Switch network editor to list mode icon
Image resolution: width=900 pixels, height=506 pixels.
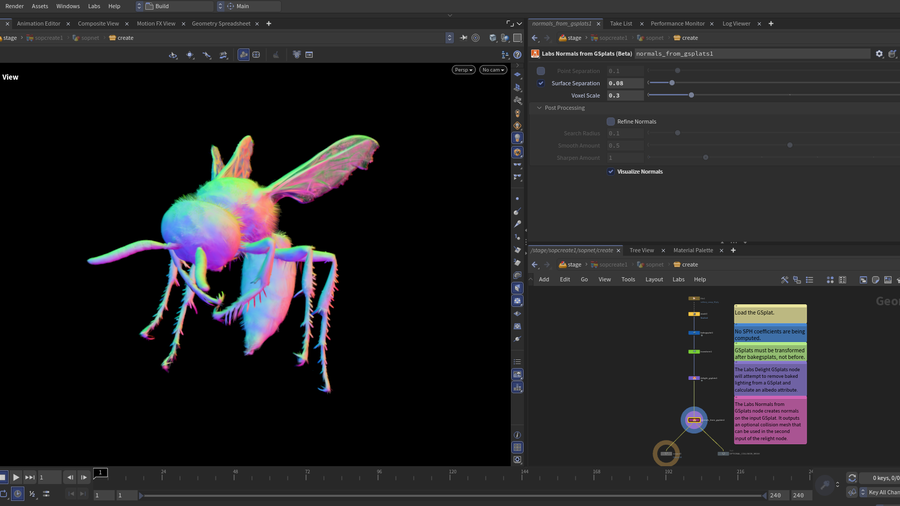pyautogui.click(x=809, y=280)
